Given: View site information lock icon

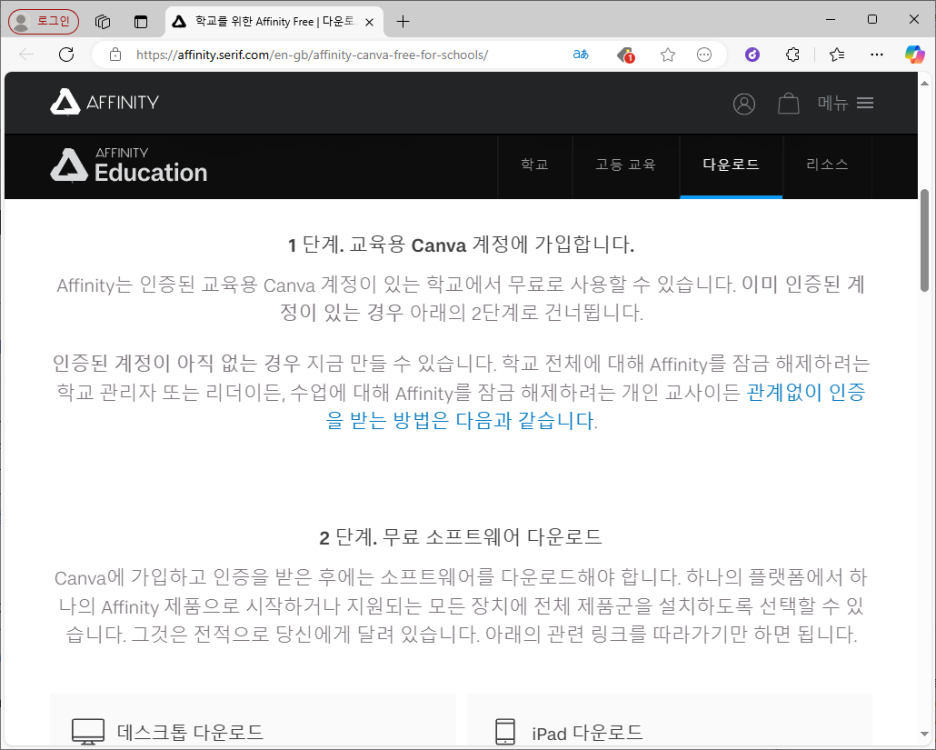Looking at the screenshot, I should coord(115,55).
